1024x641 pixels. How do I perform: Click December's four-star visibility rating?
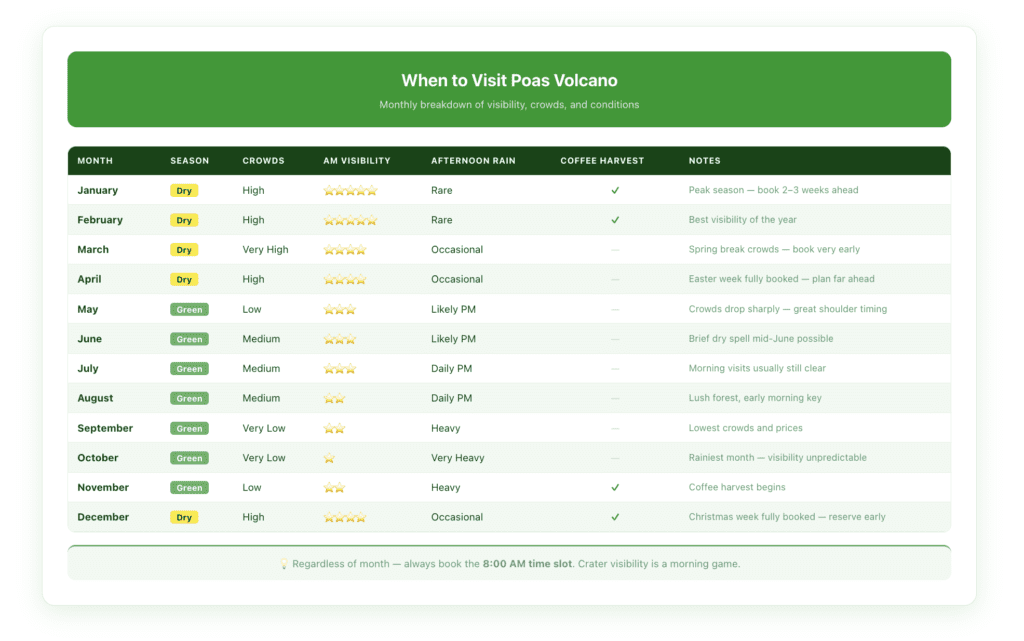[x=344, y=517]
